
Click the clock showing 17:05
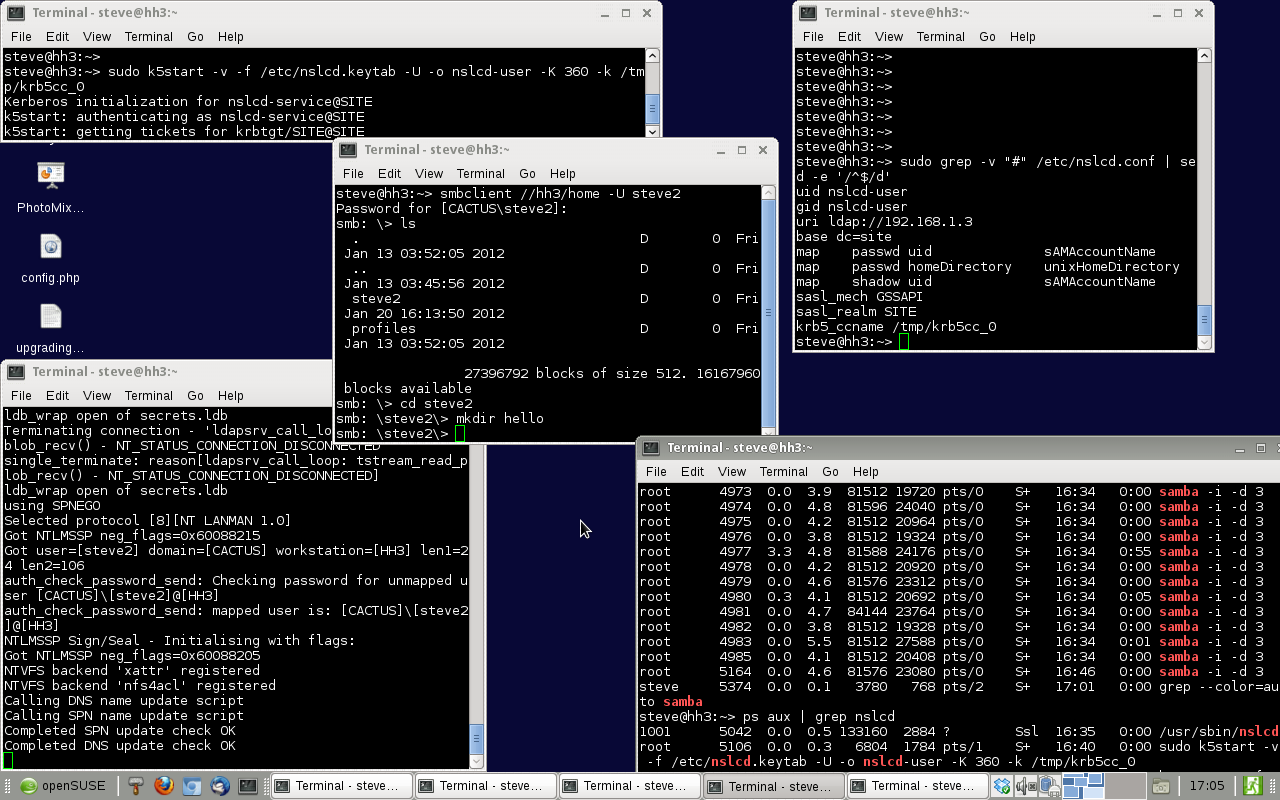(x=1207, y=785)
